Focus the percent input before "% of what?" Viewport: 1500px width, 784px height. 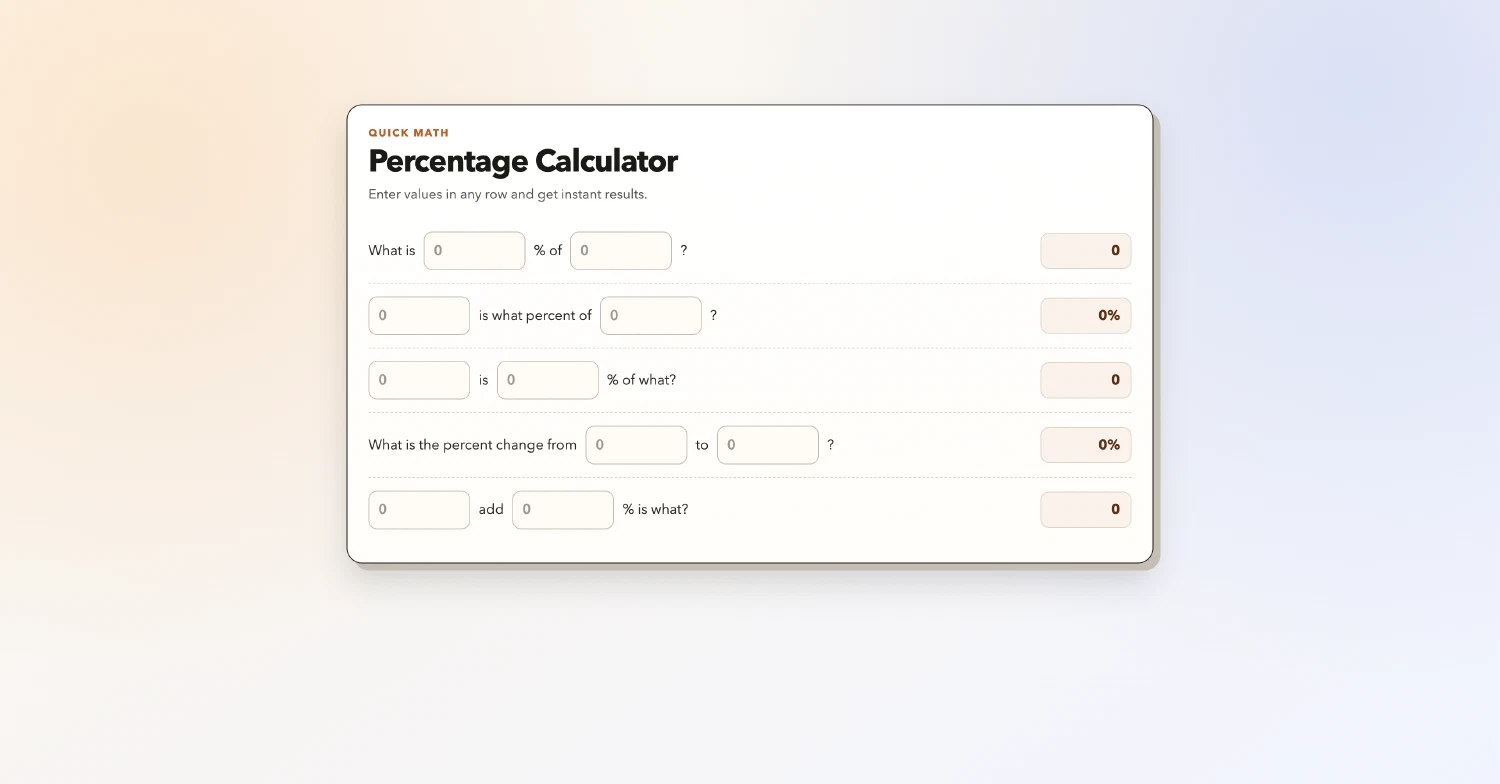tap(547, 380)
